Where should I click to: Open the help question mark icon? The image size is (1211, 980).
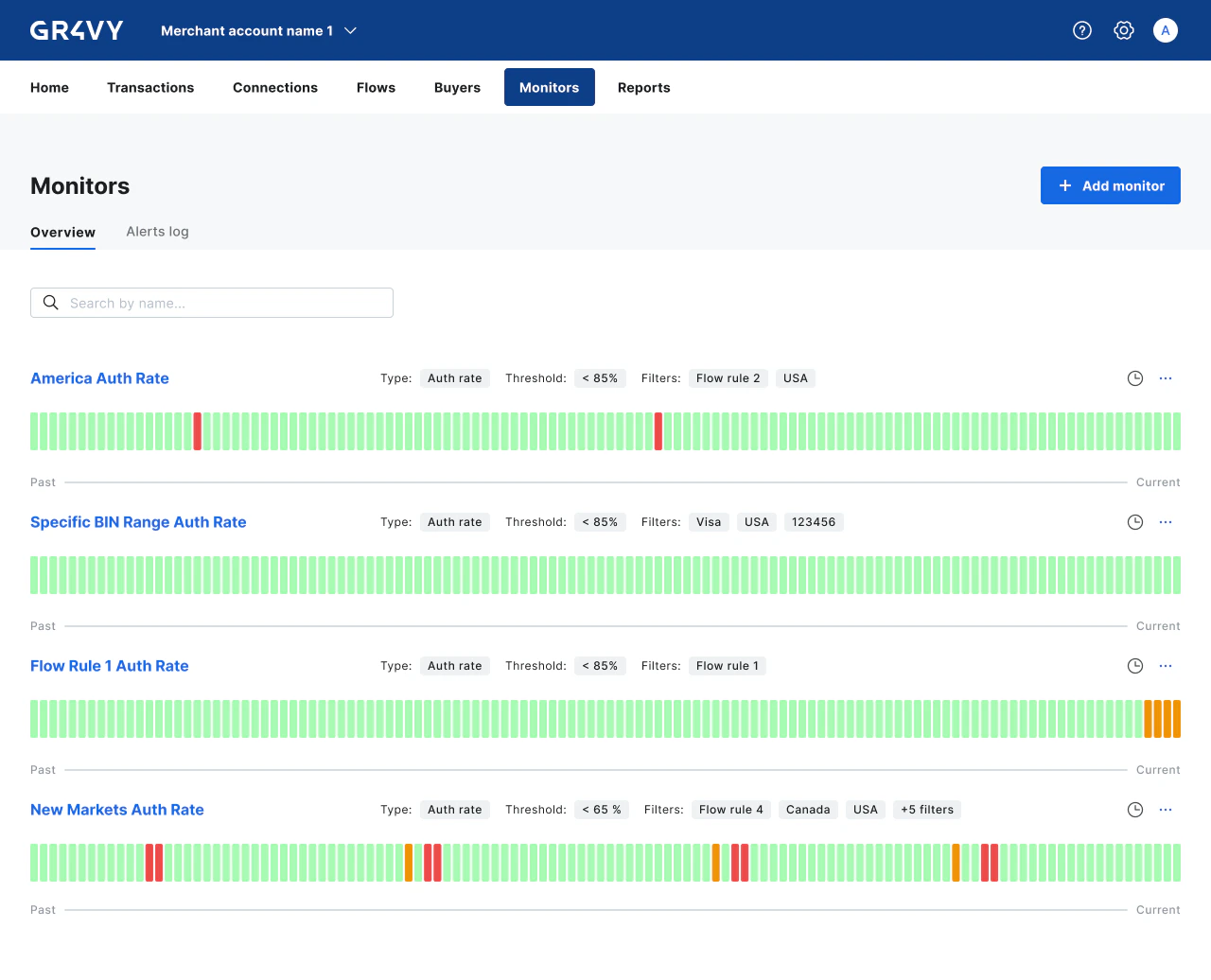click(x=1082, y=30)
